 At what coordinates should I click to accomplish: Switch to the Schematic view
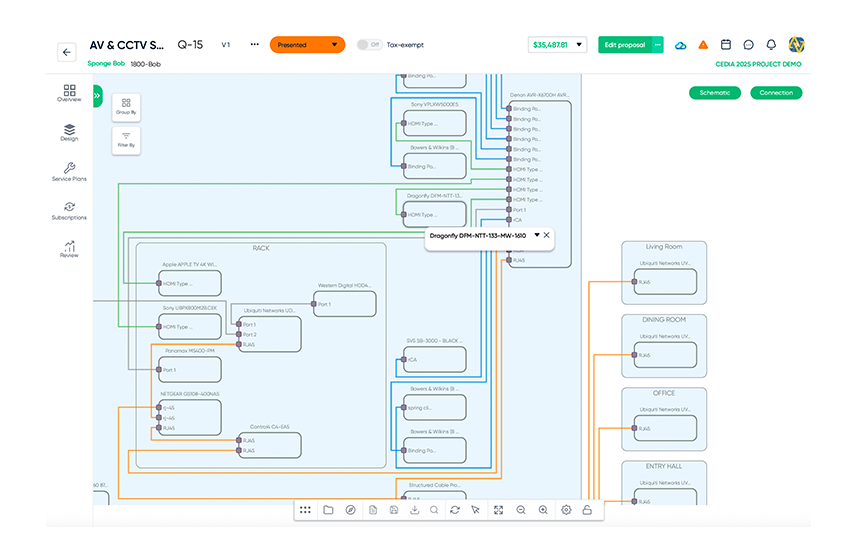click(x=715, y=93)
